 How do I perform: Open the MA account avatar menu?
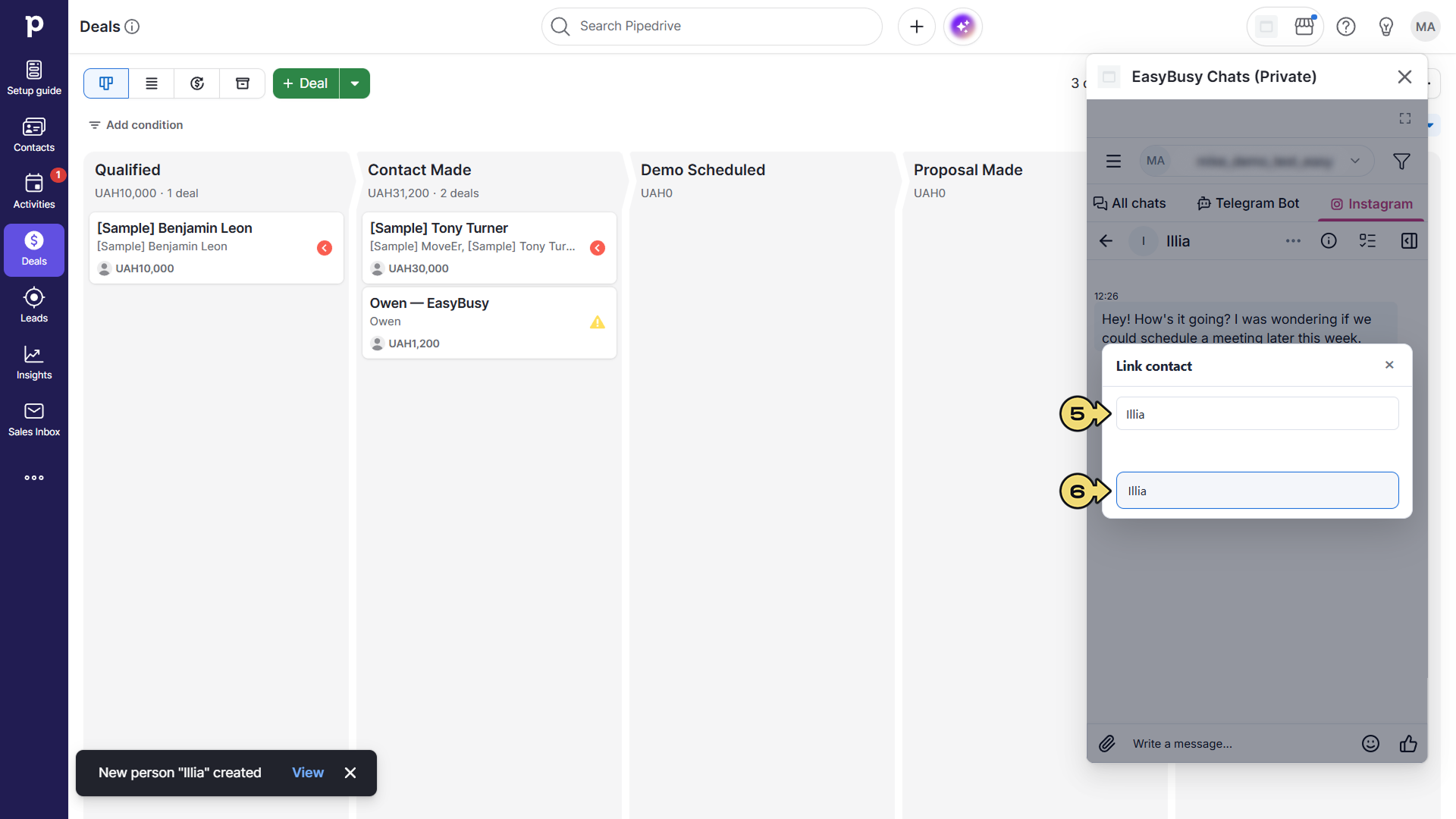[x=1426, y=27]
